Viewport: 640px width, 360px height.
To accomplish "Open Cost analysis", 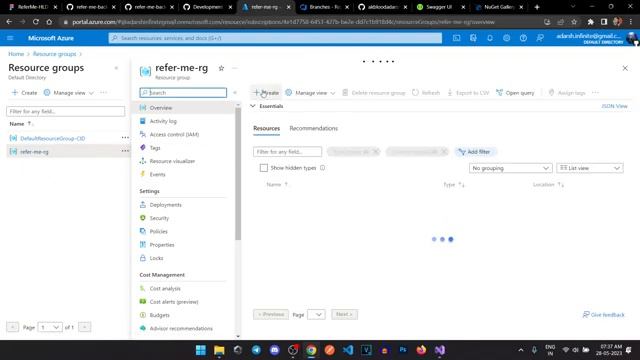I will [x=164, y=289].
